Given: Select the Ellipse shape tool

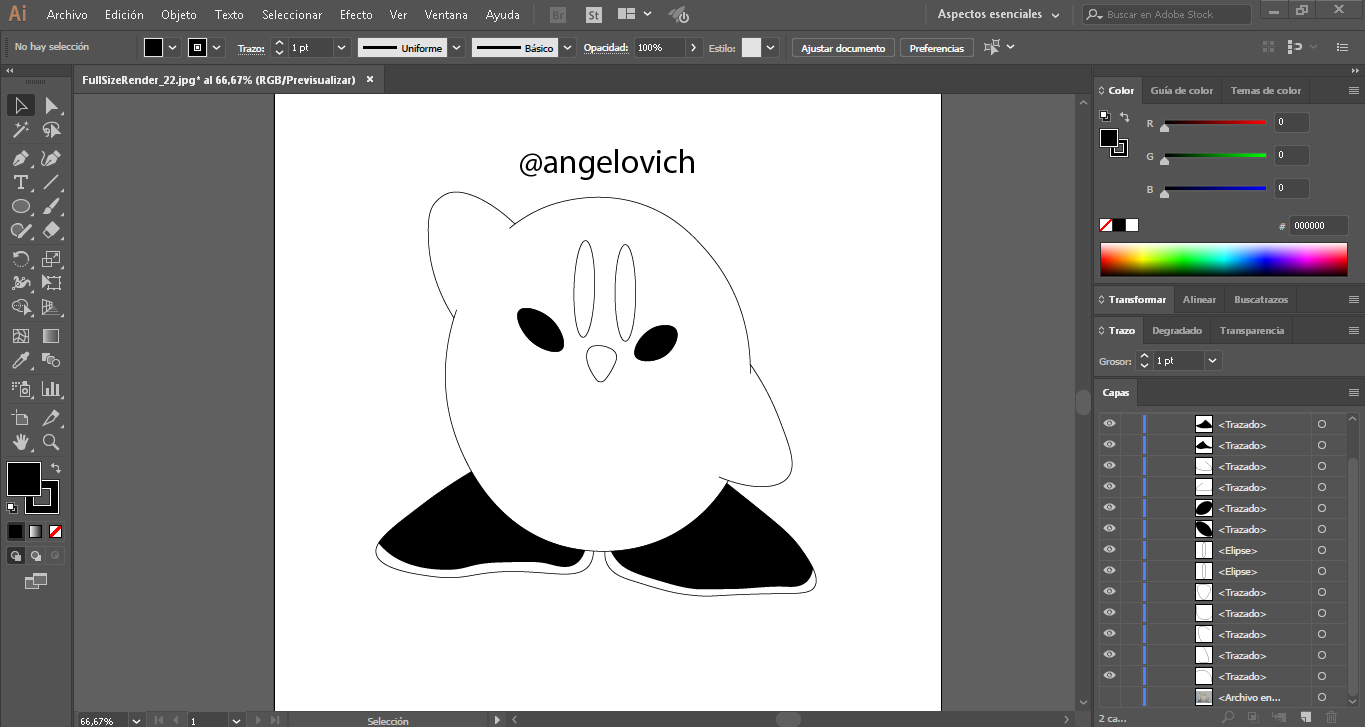Looking at the screenshot, I should [20, 206].
